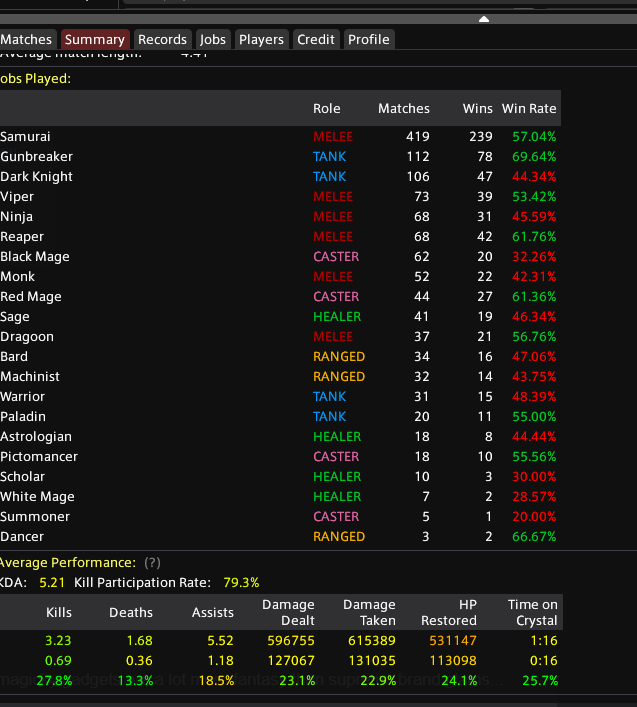Select the Summary tab
Viewport: 637px width, 707px height.
coord(95,39)
